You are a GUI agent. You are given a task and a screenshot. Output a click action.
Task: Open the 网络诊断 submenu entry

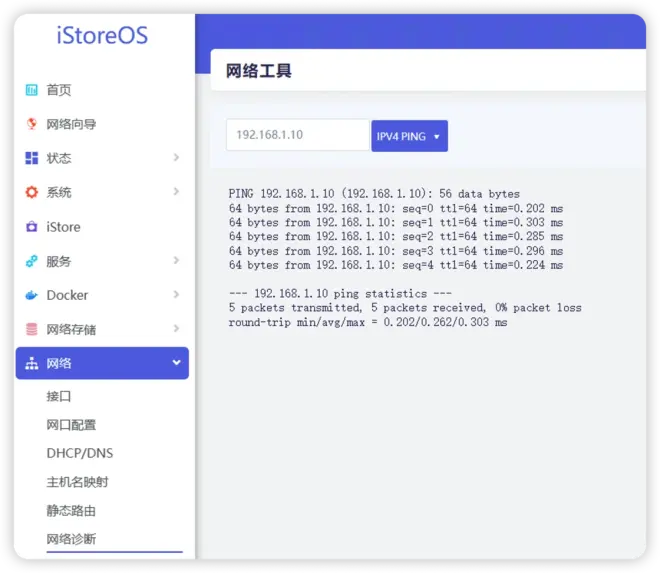click(x=71, y=539)
